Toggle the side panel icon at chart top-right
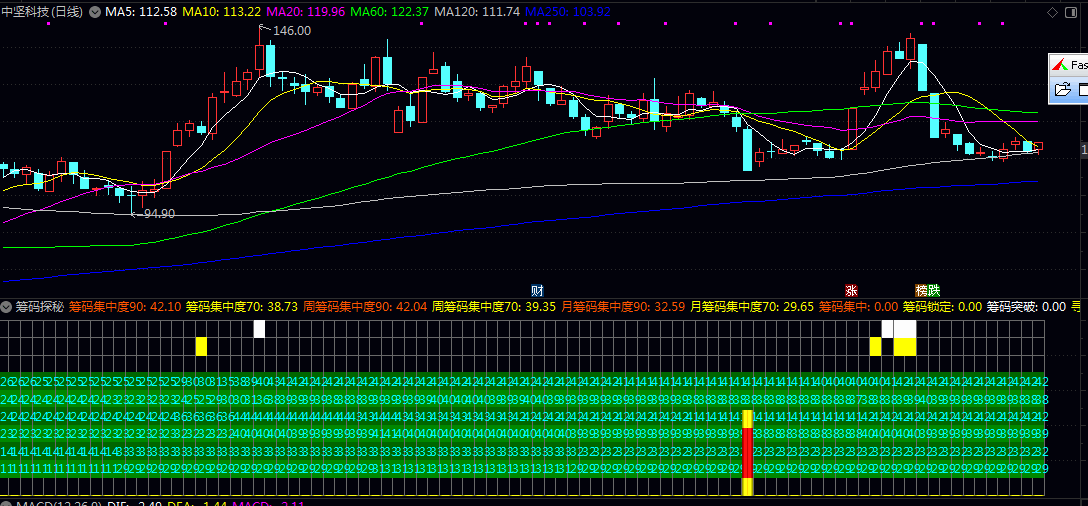Image resolution: width=1088 pixels, height=506 pixels. pyautogui.click(x=1073, y=12)
